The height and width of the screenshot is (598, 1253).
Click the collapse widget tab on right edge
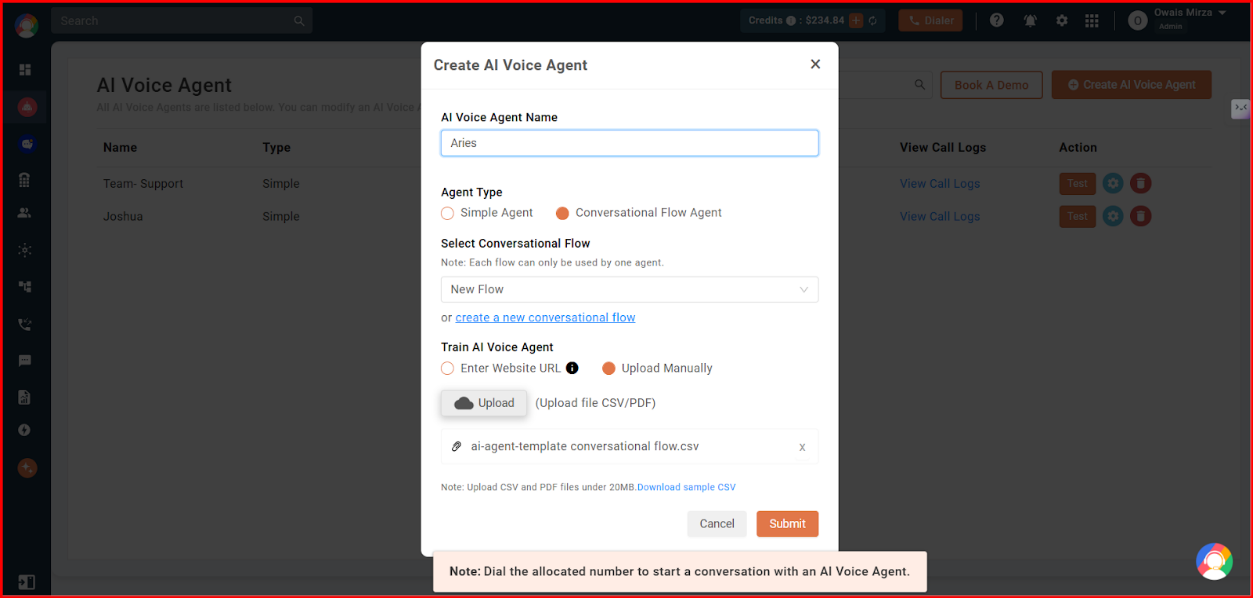1241,108
